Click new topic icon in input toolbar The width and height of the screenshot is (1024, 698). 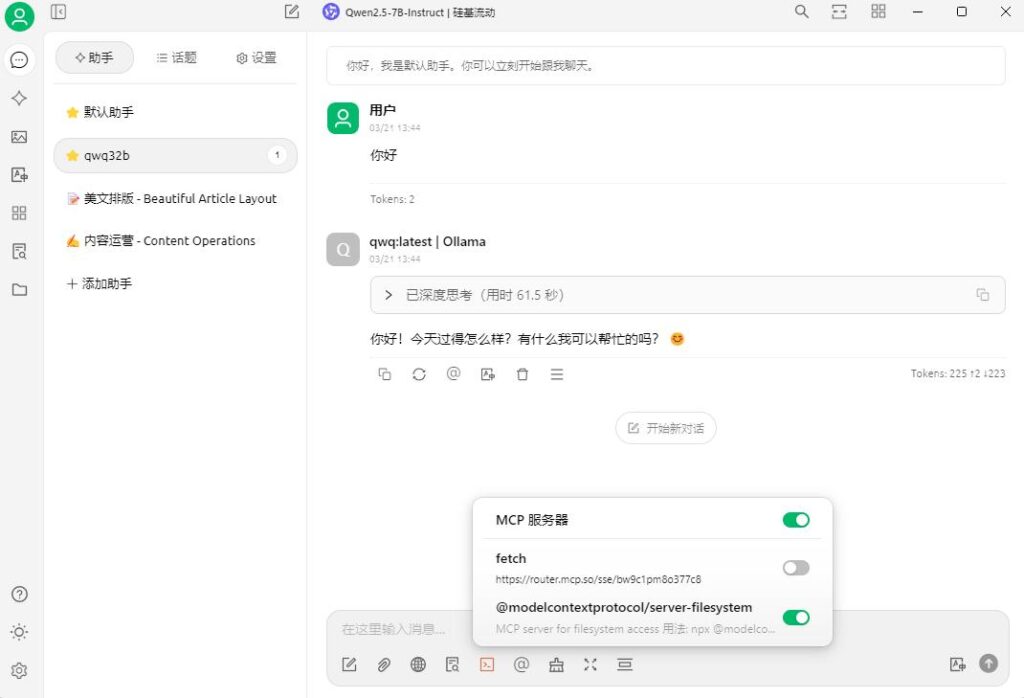click(349, 665)
